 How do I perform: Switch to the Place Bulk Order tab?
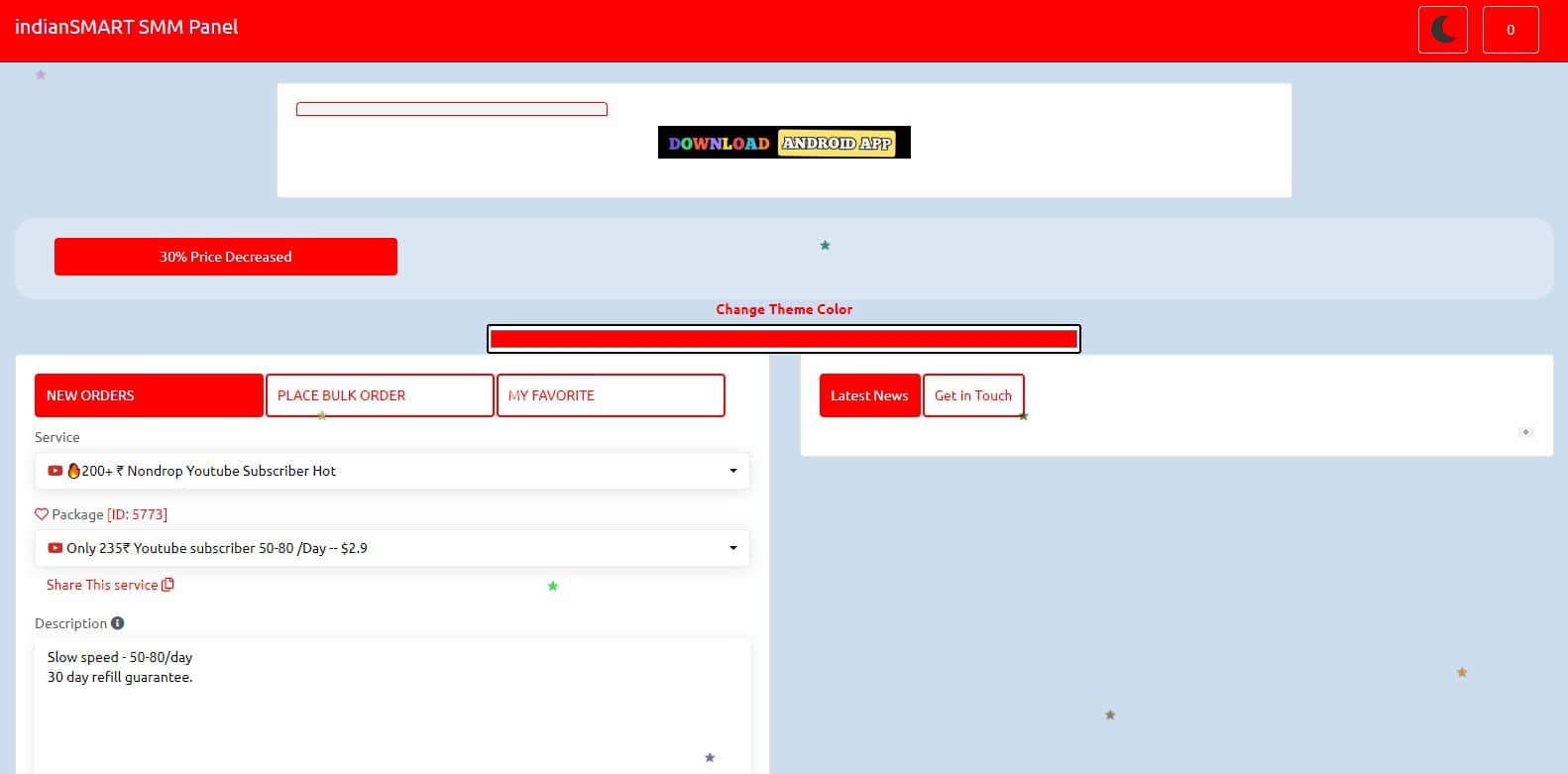(380, 395)
